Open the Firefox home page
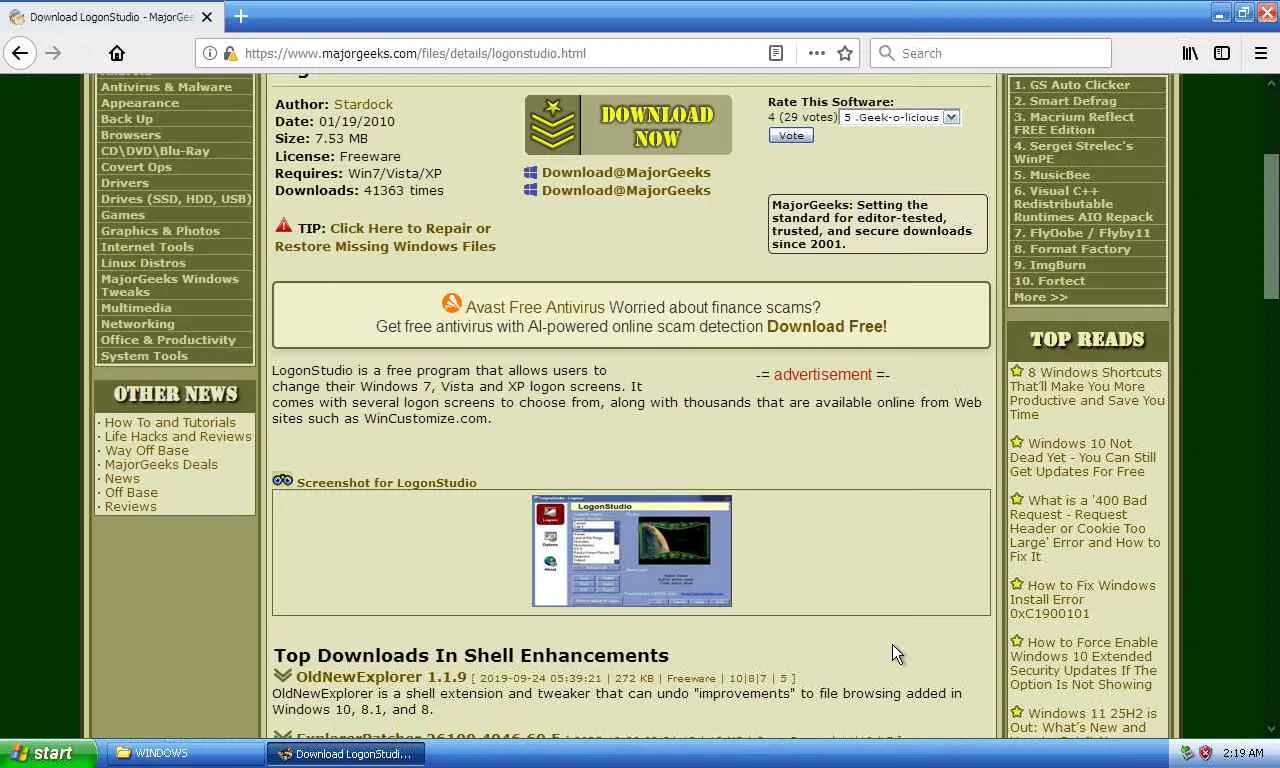Screen dimensions: 1280x768 point(117,53)
